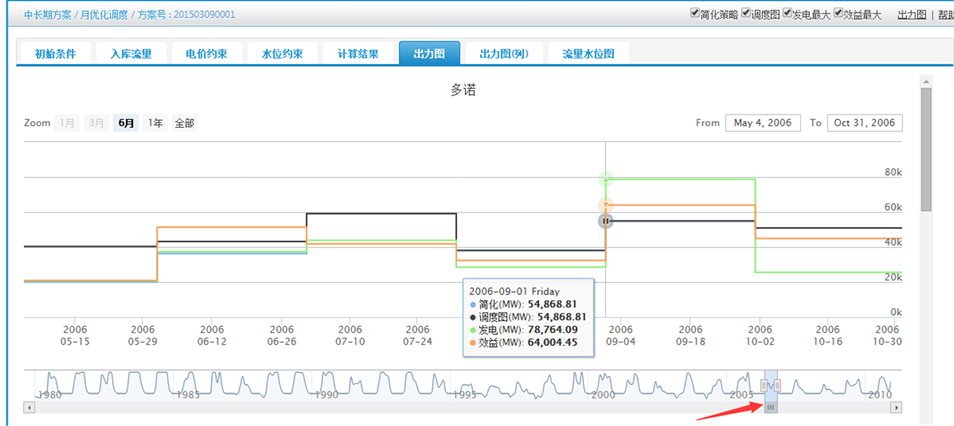Click the navigator right scroll arrow
The width and height of the screenshot is (954, 426).
pyautogui.click(x=896, y=408)
